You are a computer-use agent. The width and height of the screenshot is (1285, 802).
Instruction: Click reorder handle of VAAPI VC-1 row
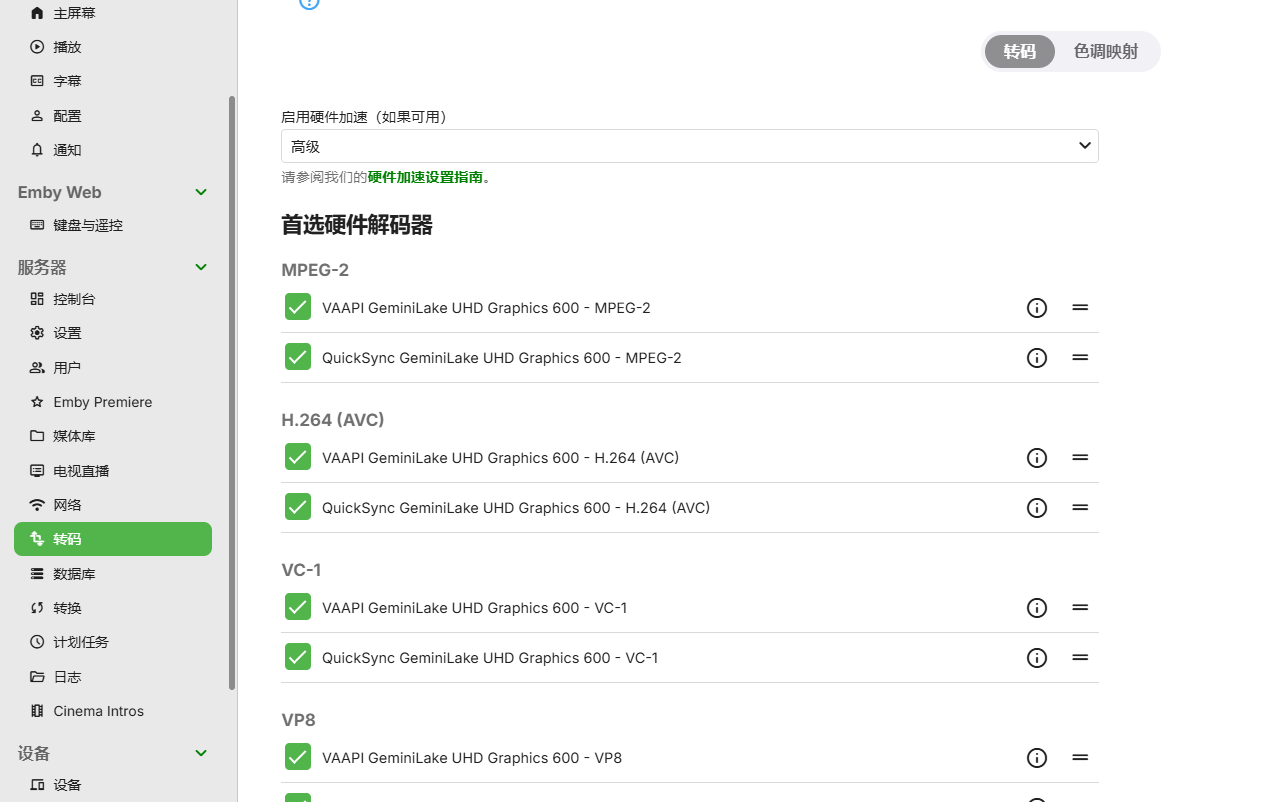(x=1080, y=608)
